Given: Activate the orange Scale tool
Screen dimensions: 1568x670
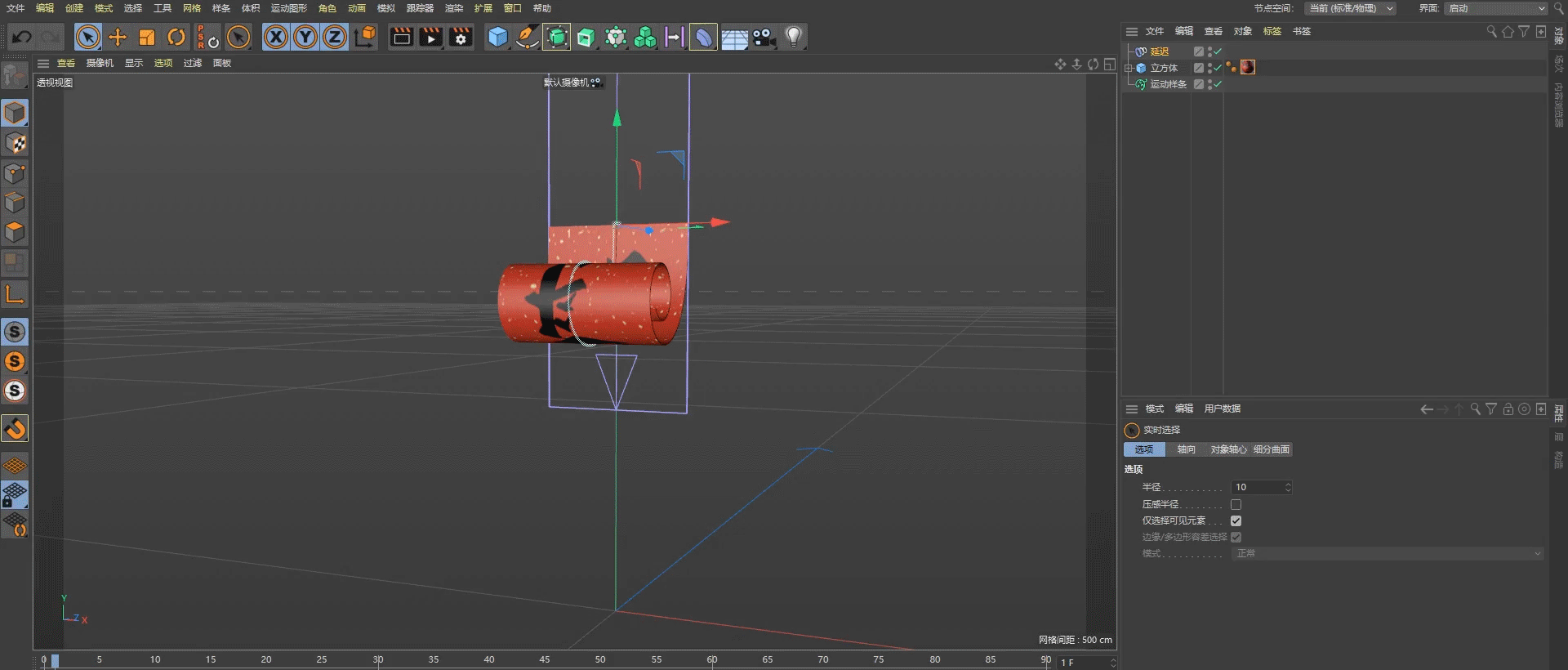Looking at the screenshot, I should (147, 37).
